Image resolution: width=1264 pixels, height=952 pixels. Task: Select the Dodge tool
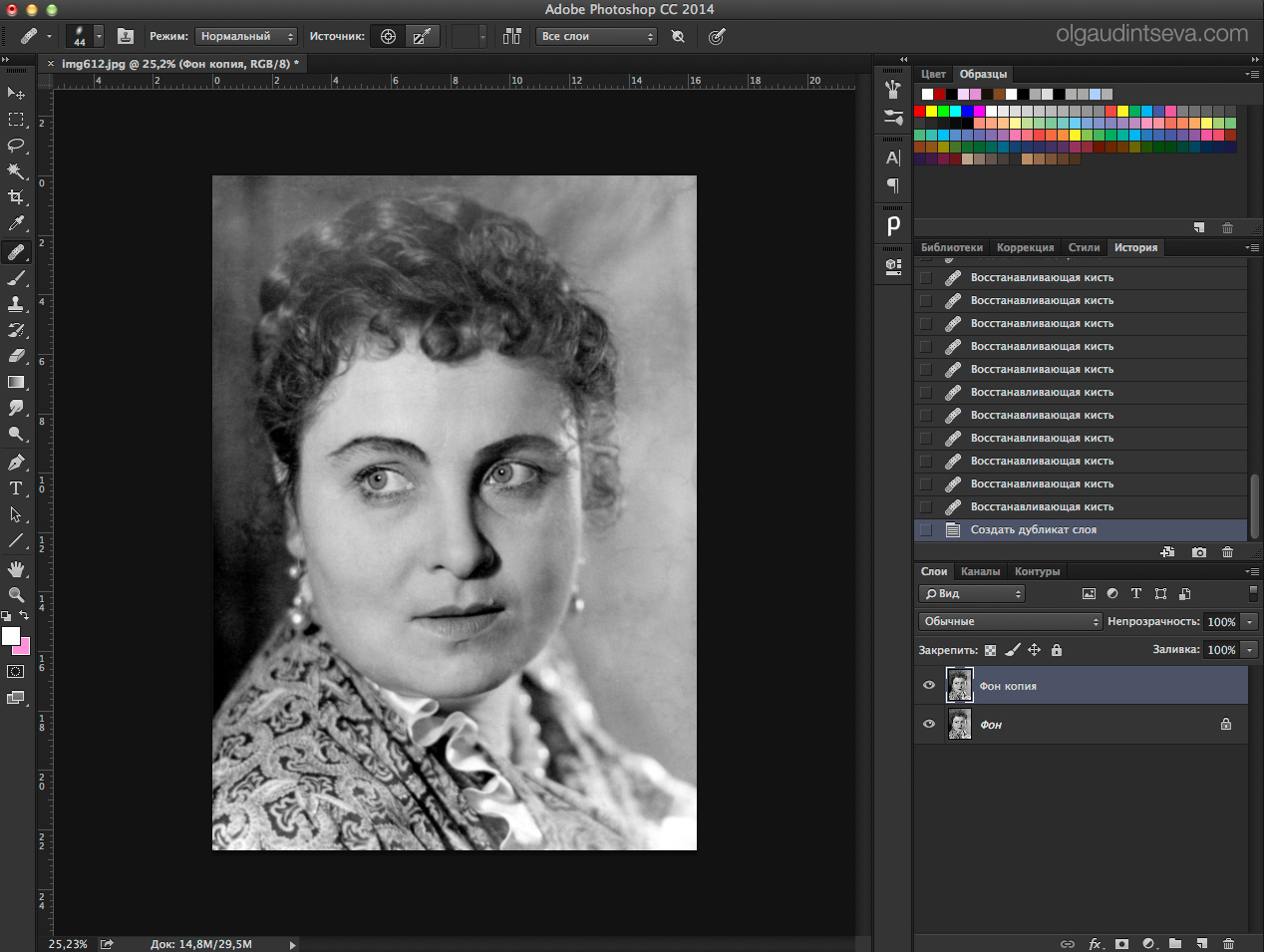(x=16, y=434)
